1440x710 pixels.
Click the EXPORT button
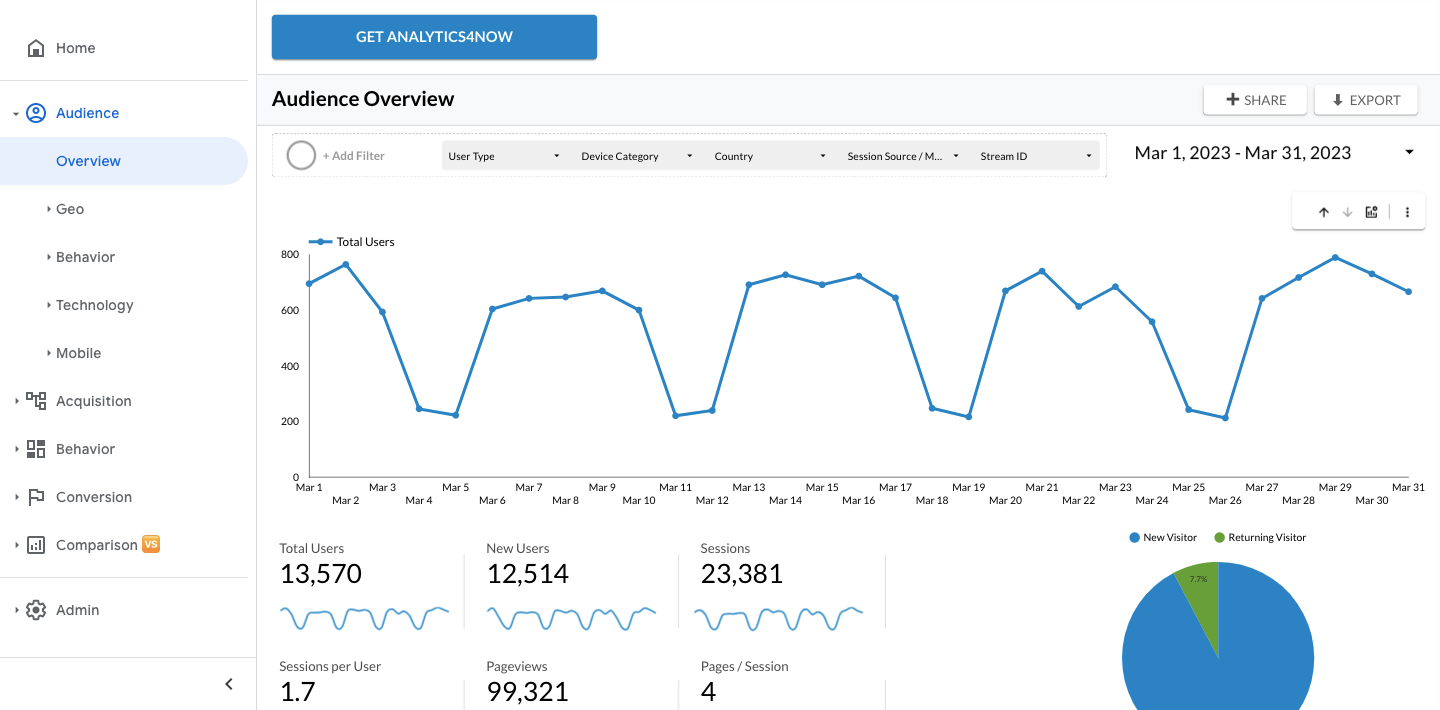coord(1366,99)
